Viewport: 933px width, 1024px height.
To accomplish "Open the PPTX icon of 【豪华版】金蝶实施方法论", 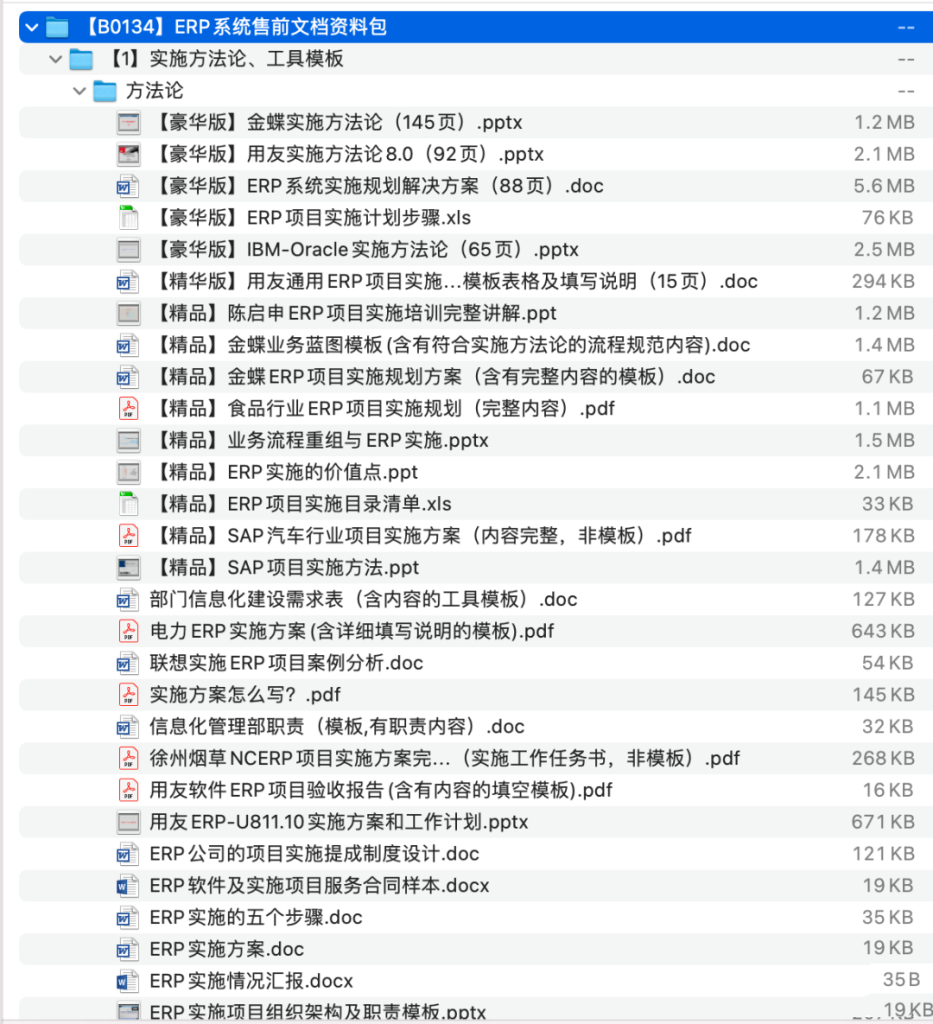I will coord(128,122).
